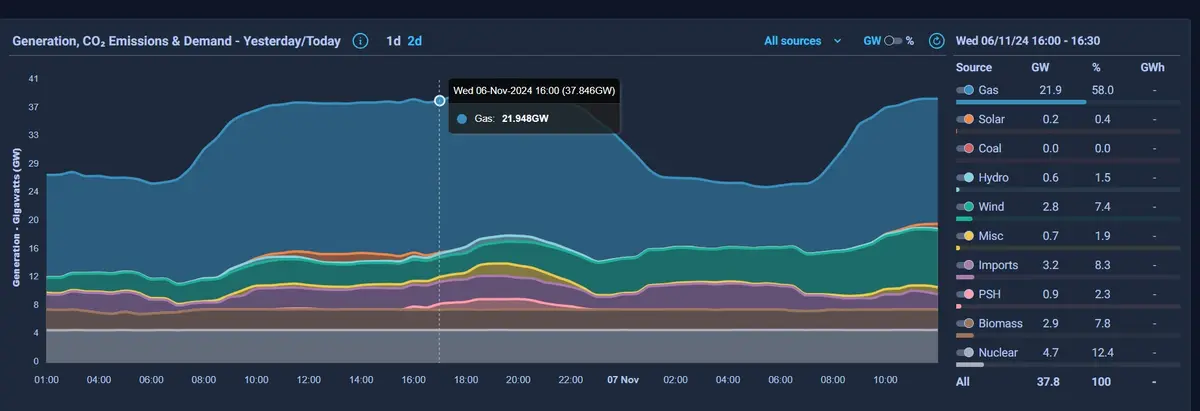Click the 16:00 data point marker
Viewport: 1200px width, 411px height.
tap(439, 100)
